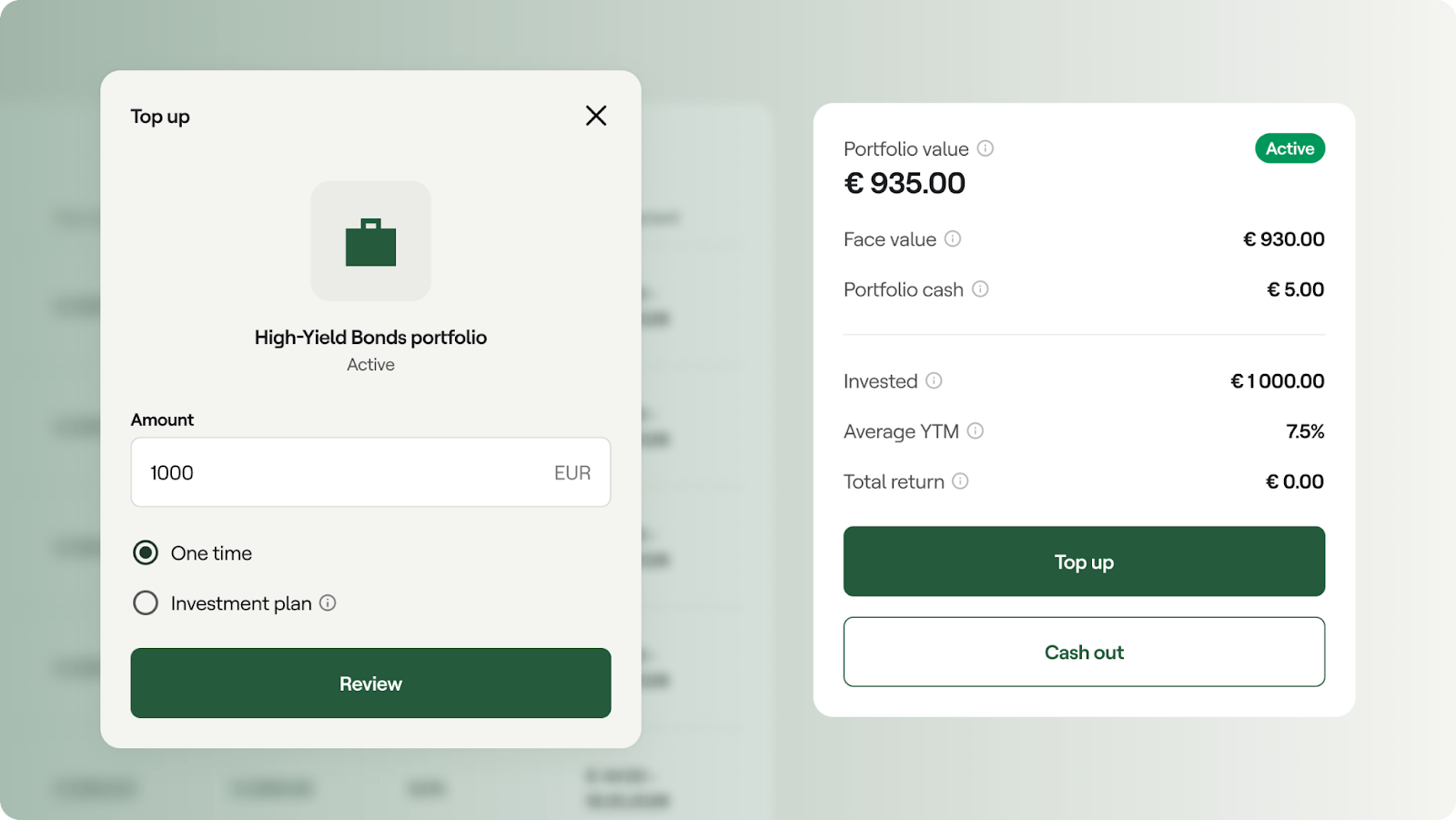Click info icon beside Portfolio cash
Image resolution: width=1456 pixels, height=820 pixels.
click(980, 289)
